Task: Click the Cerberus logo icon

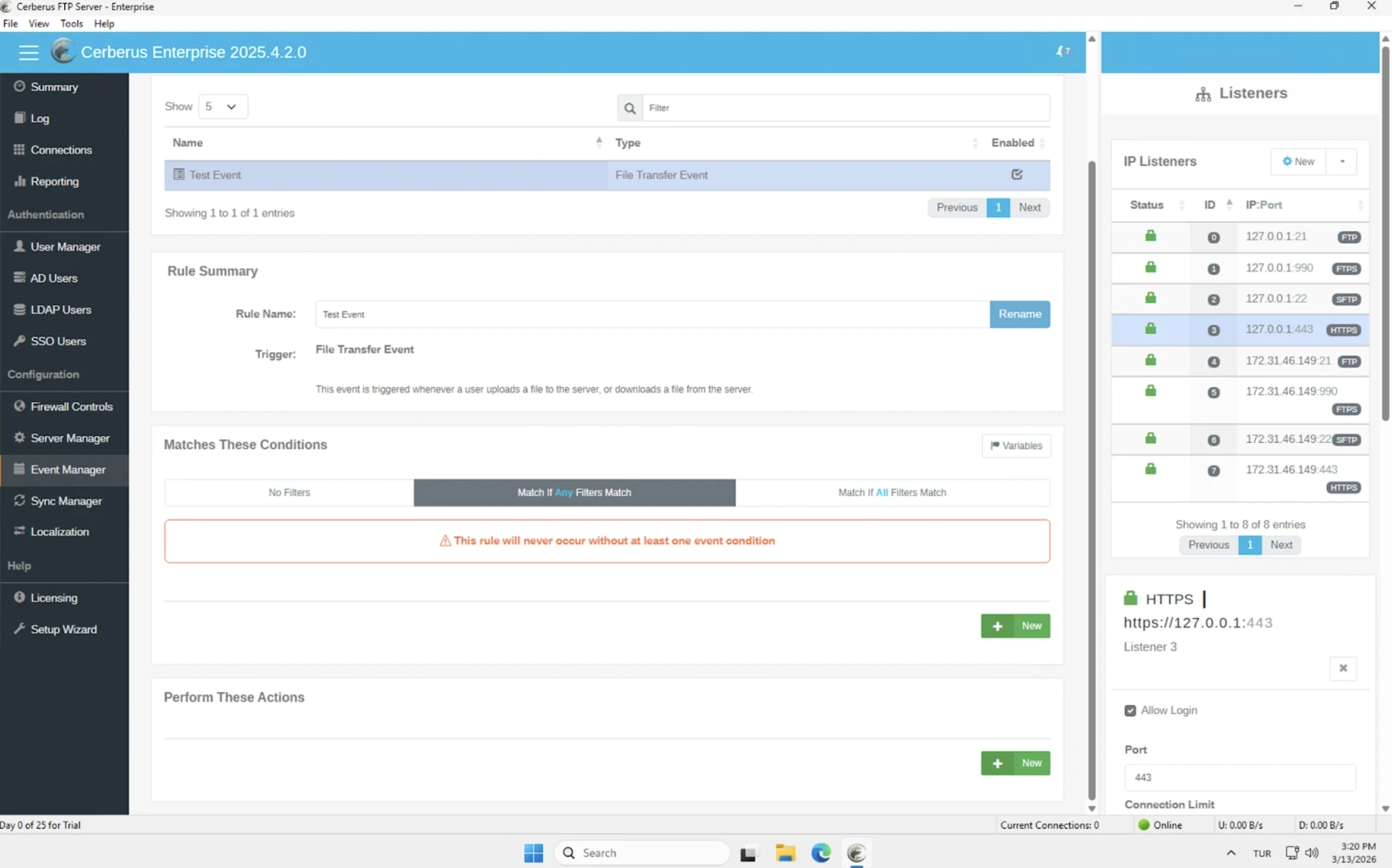Action: pyautogui.click(x=63, y=52)
